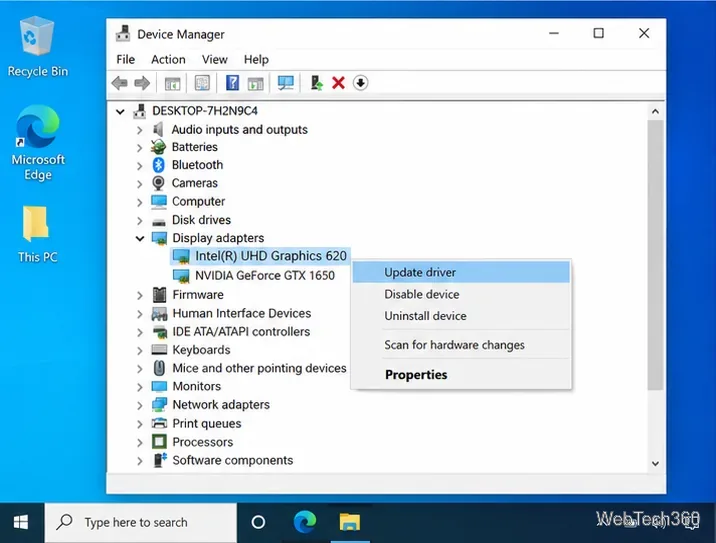Expand the Batteries node
The height and width of the screenshot is (543, 716).
point(140,148)
